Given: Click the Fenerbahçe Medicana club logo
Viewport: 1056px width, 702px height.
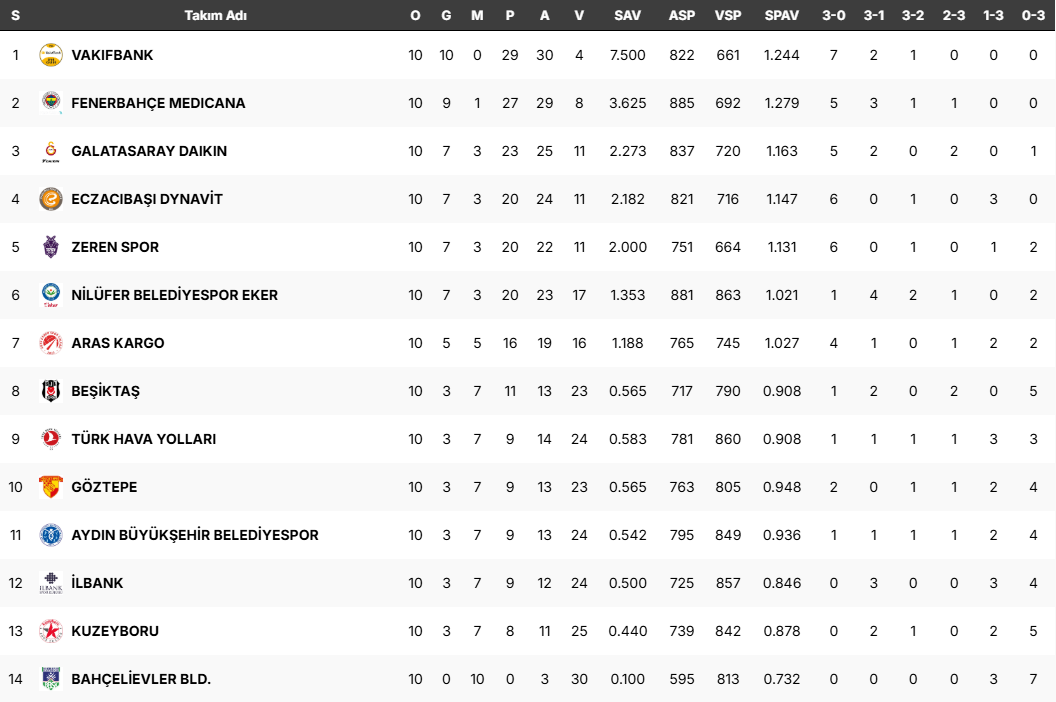Looking at the screenshot, I should point(51,103).
